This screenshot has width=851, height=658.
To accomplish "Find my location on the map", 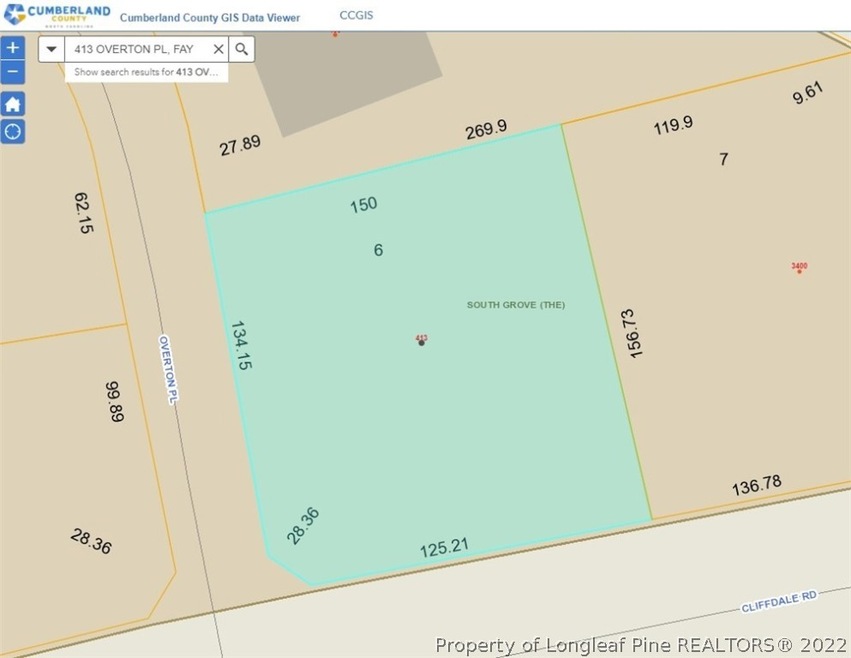I will 13,131.
